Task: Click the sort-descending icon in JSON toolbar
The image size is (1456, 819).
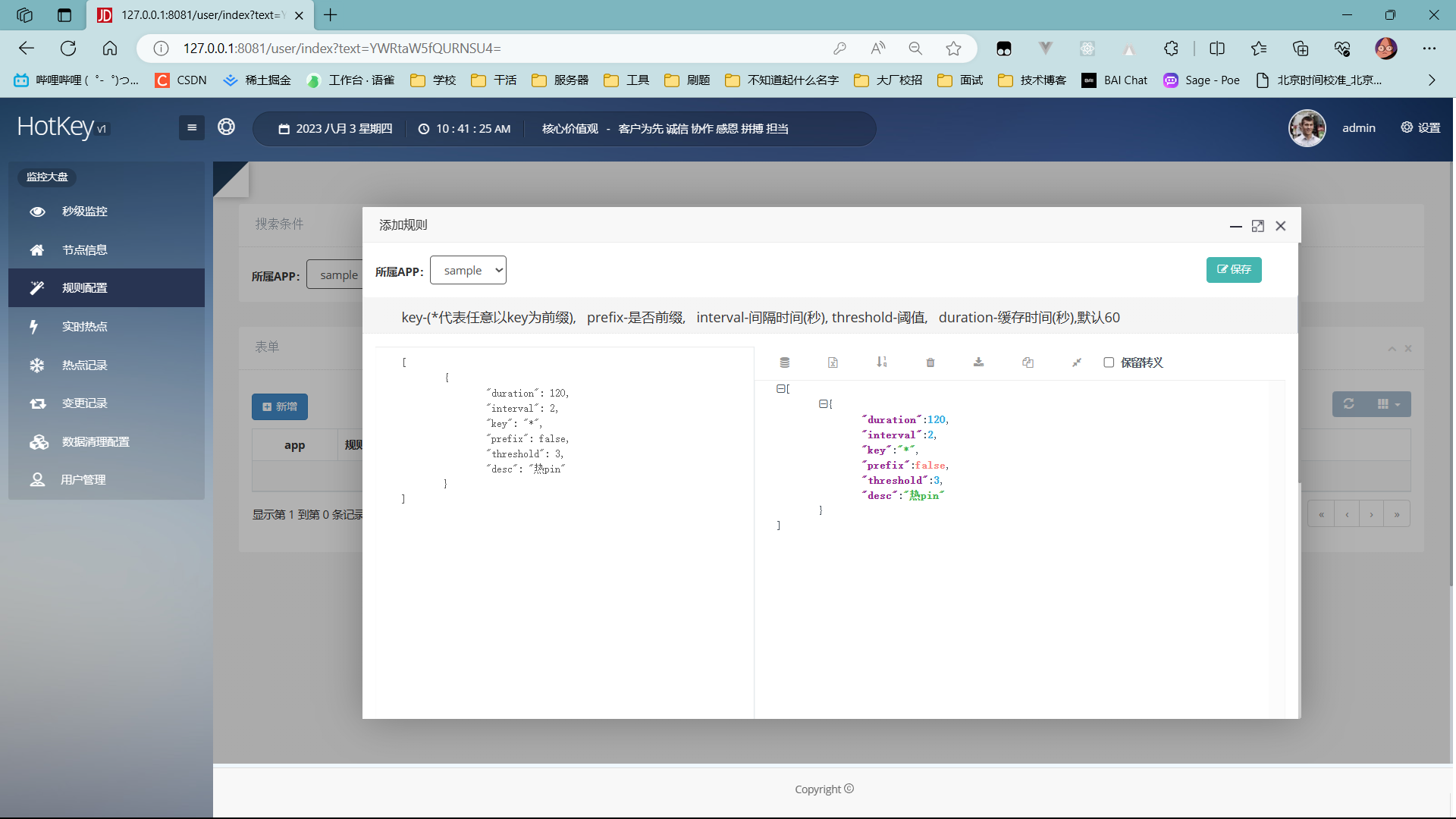Action: click(x=881, y=362)
